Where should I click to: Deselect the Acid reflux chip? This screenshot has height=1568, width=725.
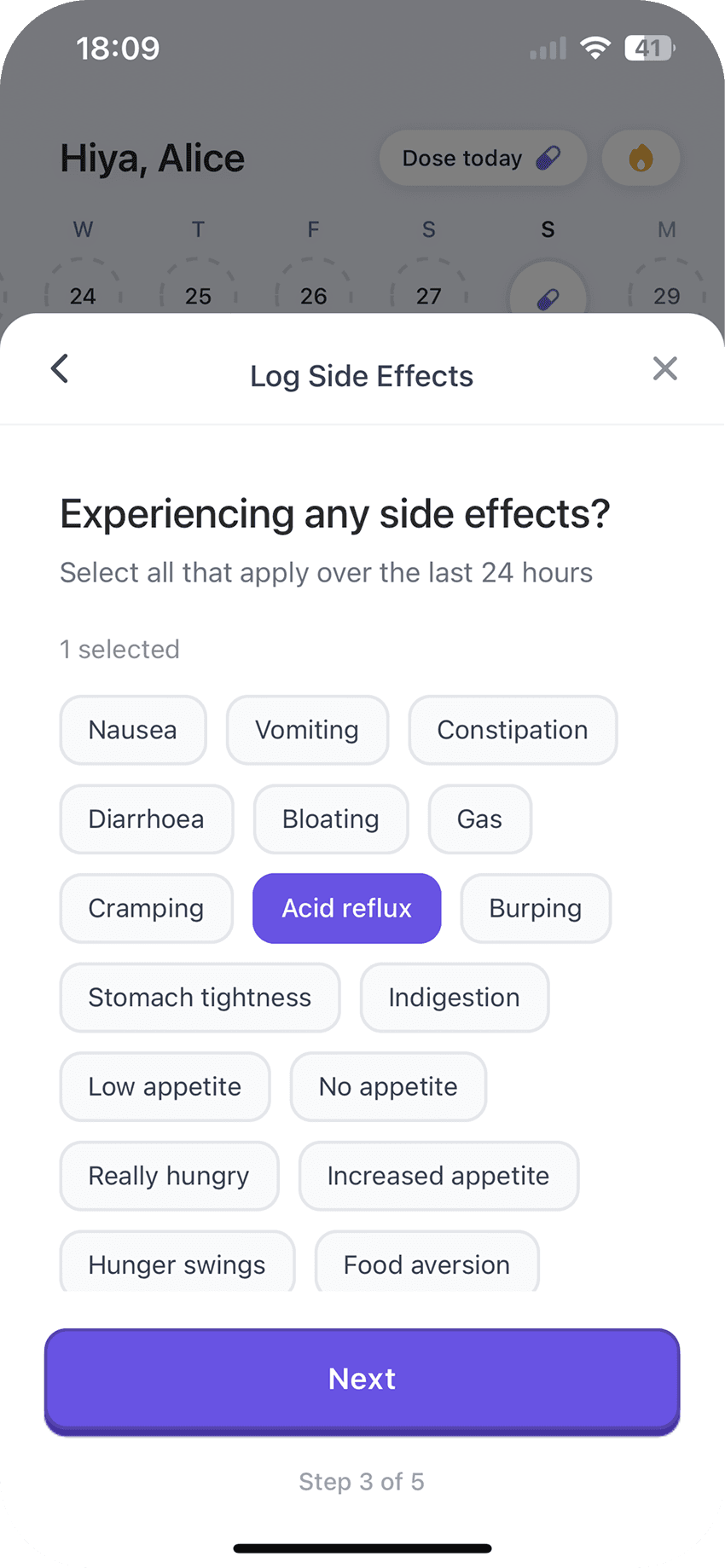346,908
